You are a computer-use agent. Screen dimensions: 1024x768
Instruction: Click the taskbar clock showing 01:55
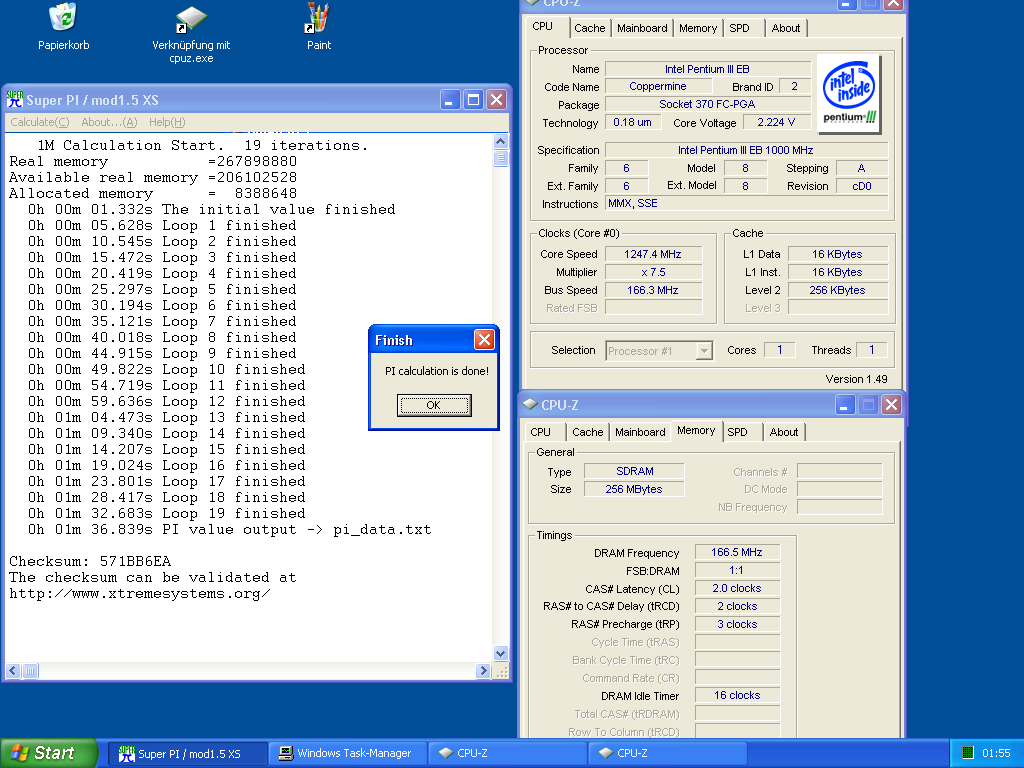996,753
